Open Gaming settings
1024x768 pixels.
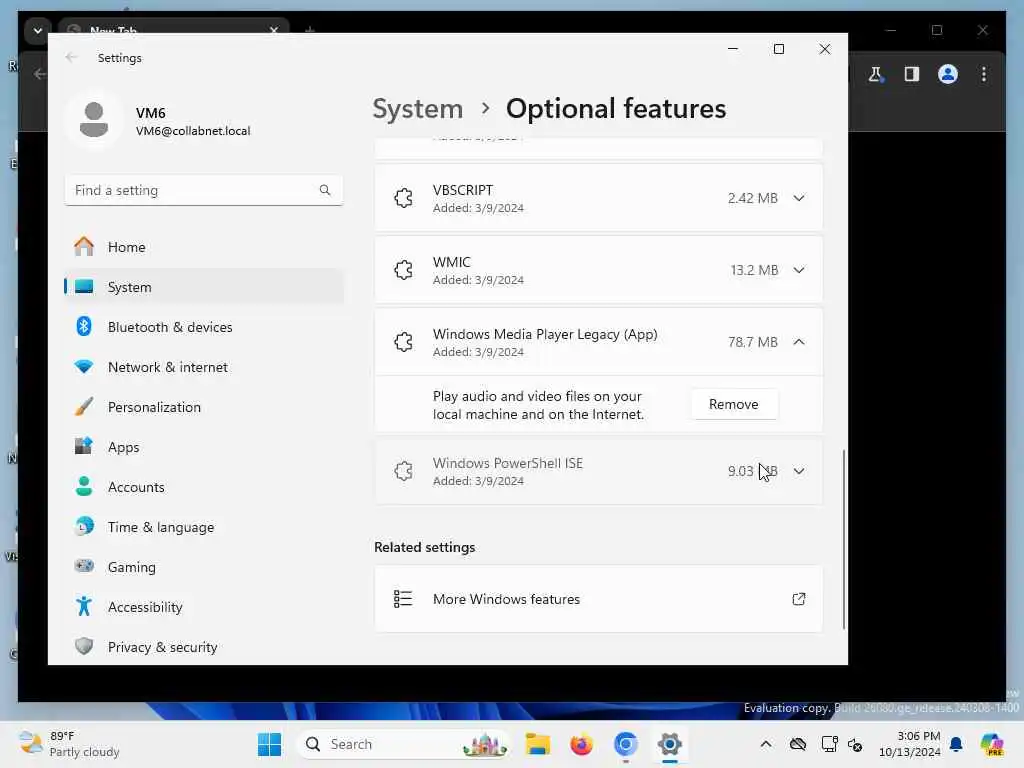[x=204, y=567]
